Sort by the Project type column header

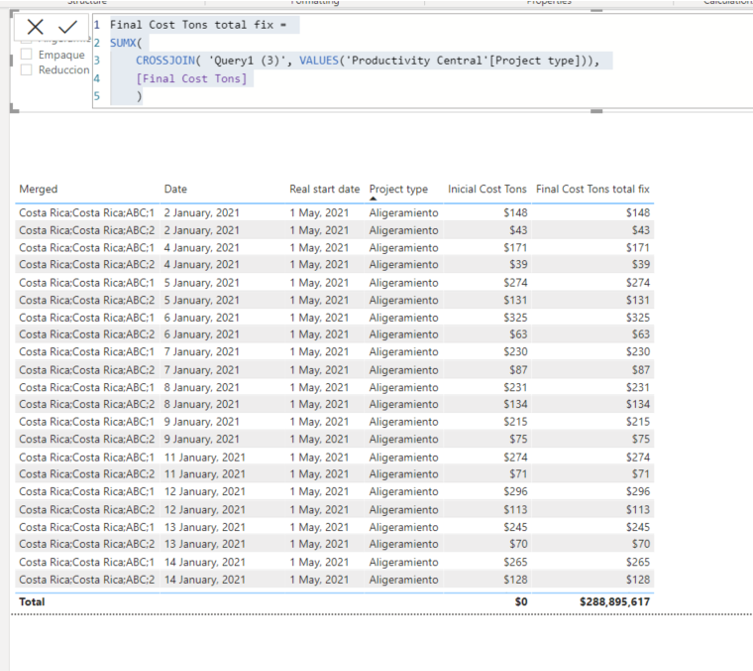coord(399,189)
